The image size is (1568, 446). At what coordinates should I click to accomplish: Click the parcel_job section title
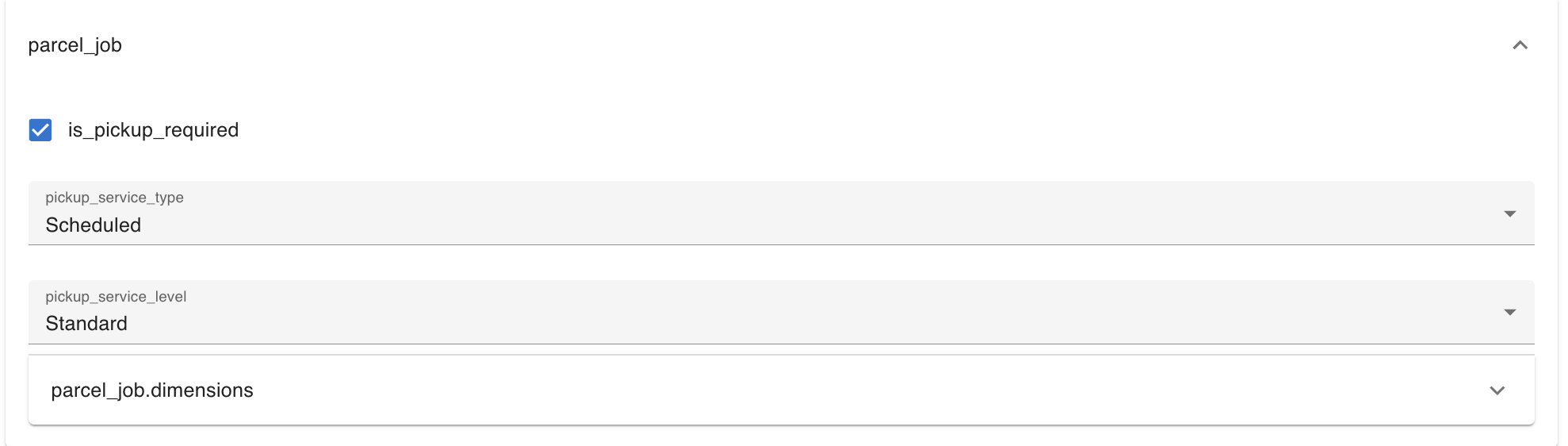(x=75, y=45)
